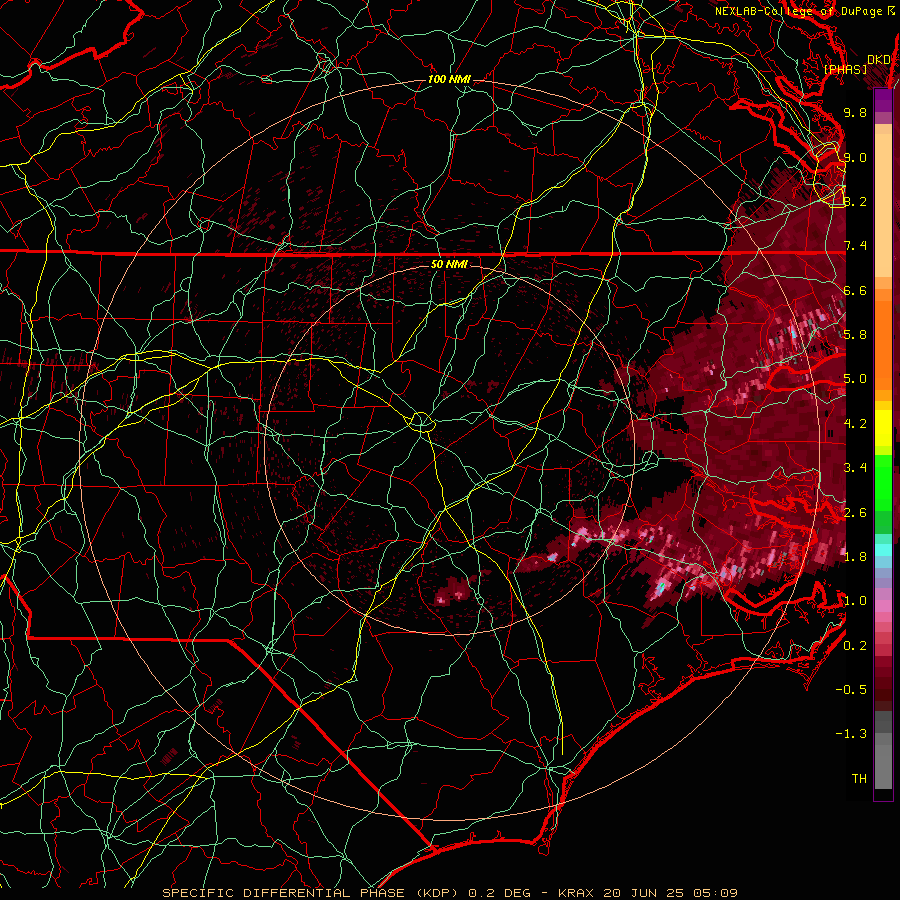Viewport: 900px width, 900px height.
Task: Select the 4.2 scale value
Action: 855,424
